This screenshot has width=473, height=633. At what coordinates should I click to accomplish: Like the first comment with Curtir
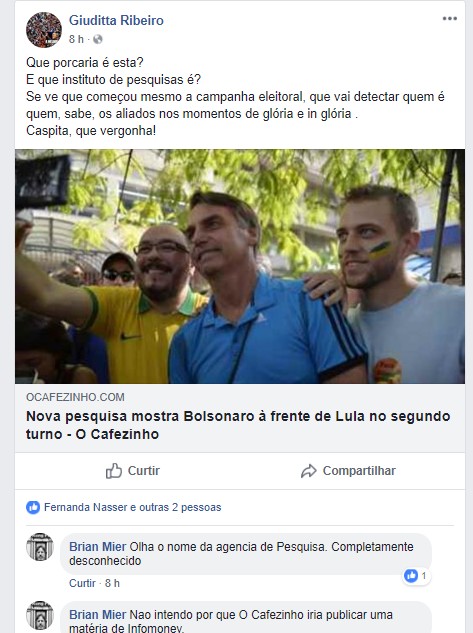pyautogui.click(x=82, y=583)
